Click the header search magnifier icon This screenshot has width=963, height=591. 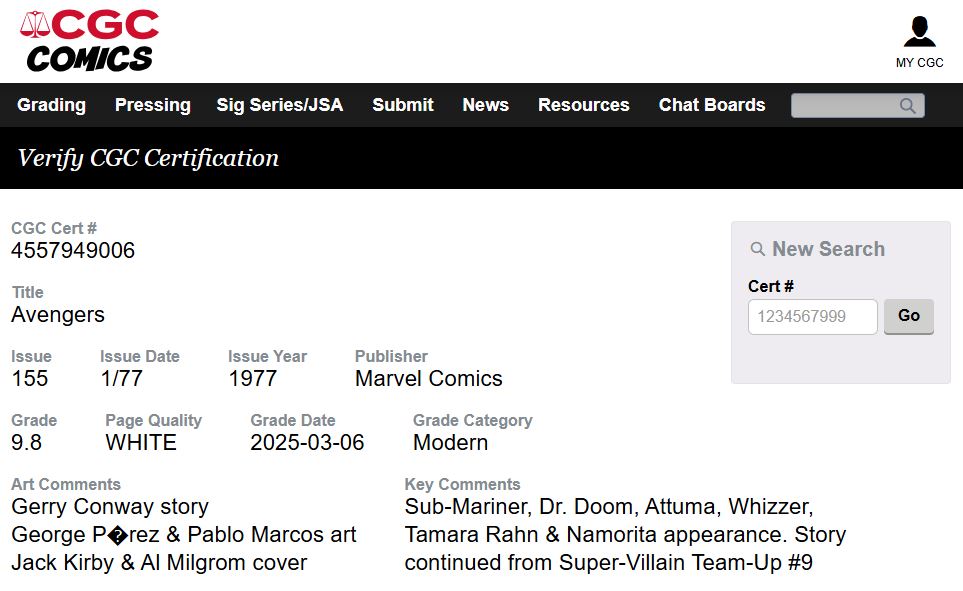pyautogui.click(x=907, y=105)
